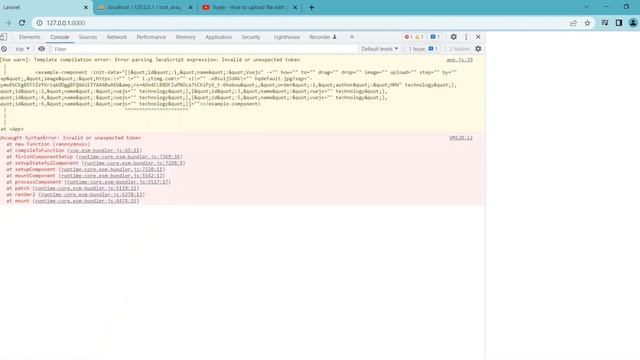
Task: Switch to the localhost / 127.0.0.1 tab
Action: coord(145,7)
